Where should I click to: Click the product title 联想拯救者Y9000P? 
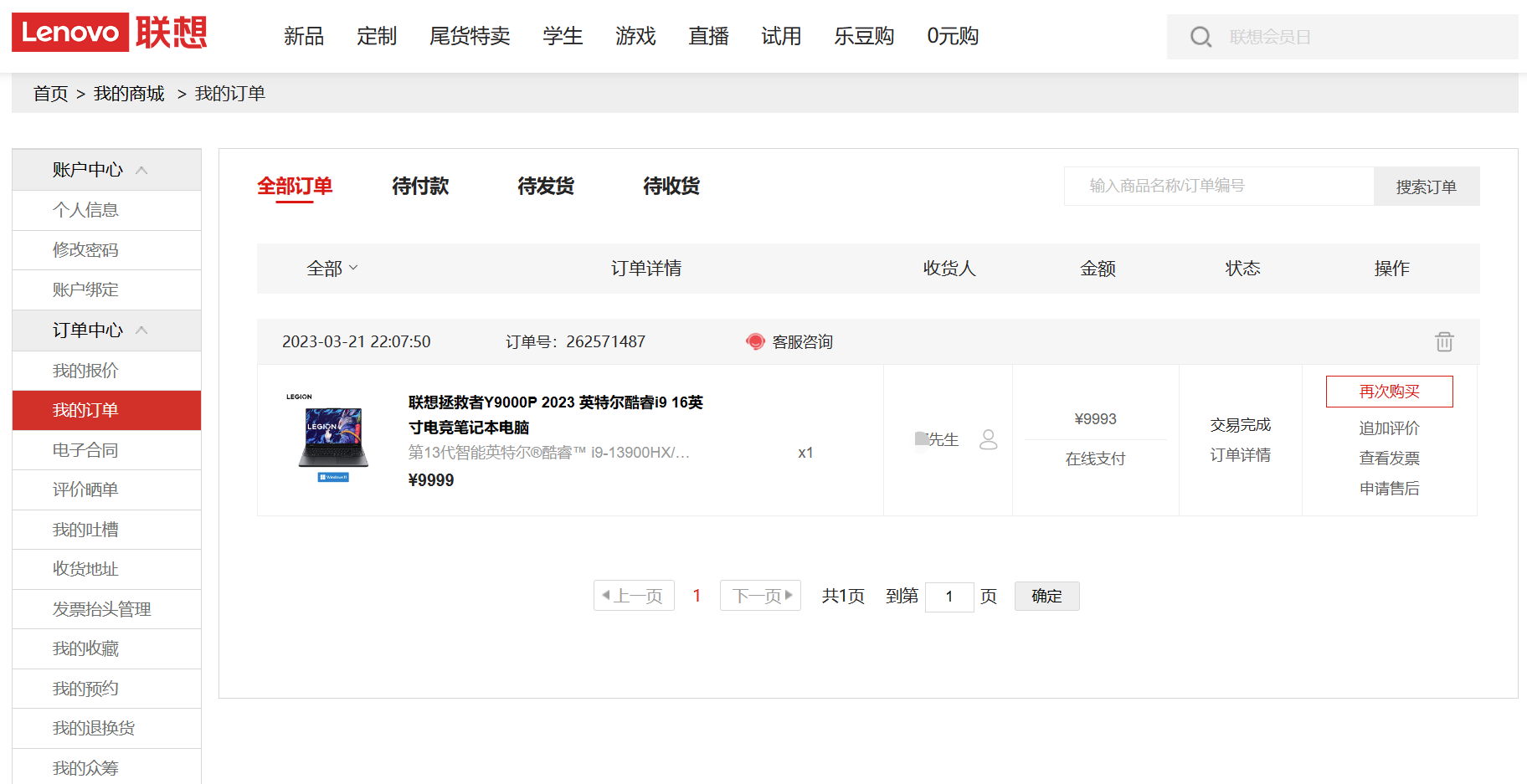556,415
